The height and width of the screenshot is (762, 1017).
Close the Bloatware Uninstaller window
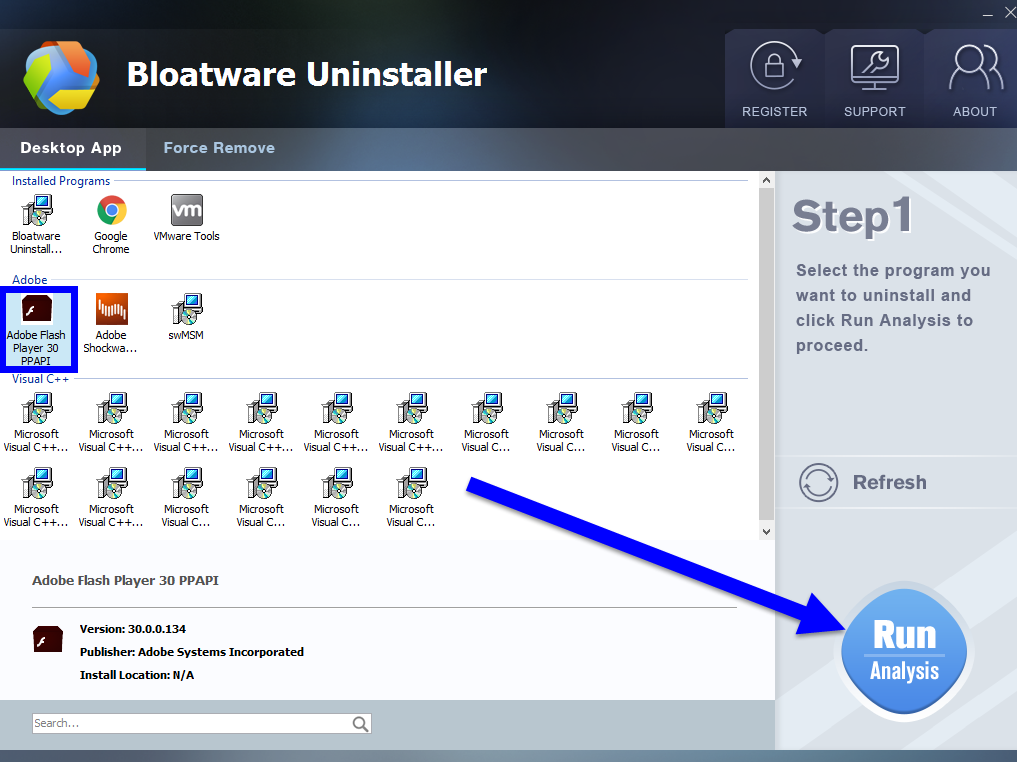coord(1011,13)
